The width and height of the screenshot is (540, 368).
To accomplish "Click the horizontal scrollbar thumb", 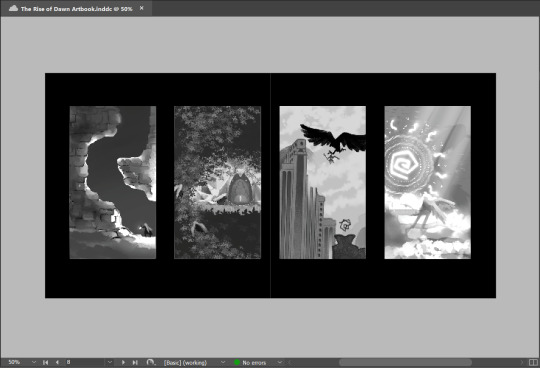I will coord(405,362).
